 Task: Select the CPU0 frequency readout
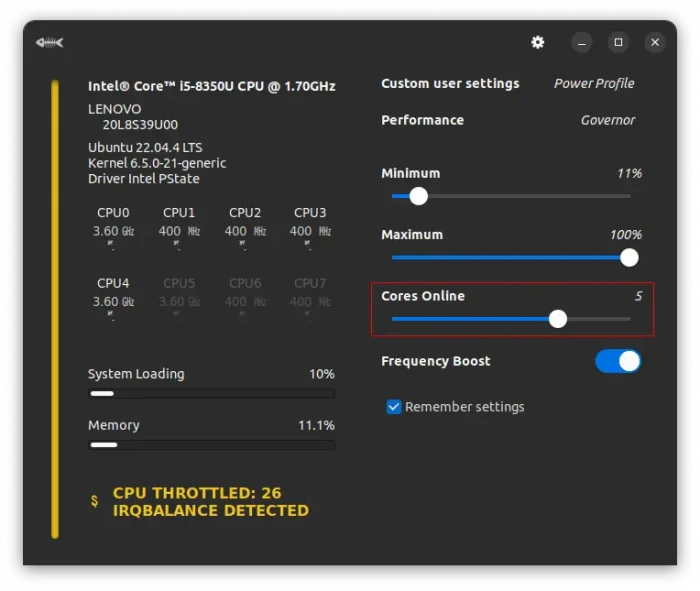coord(113,231)
